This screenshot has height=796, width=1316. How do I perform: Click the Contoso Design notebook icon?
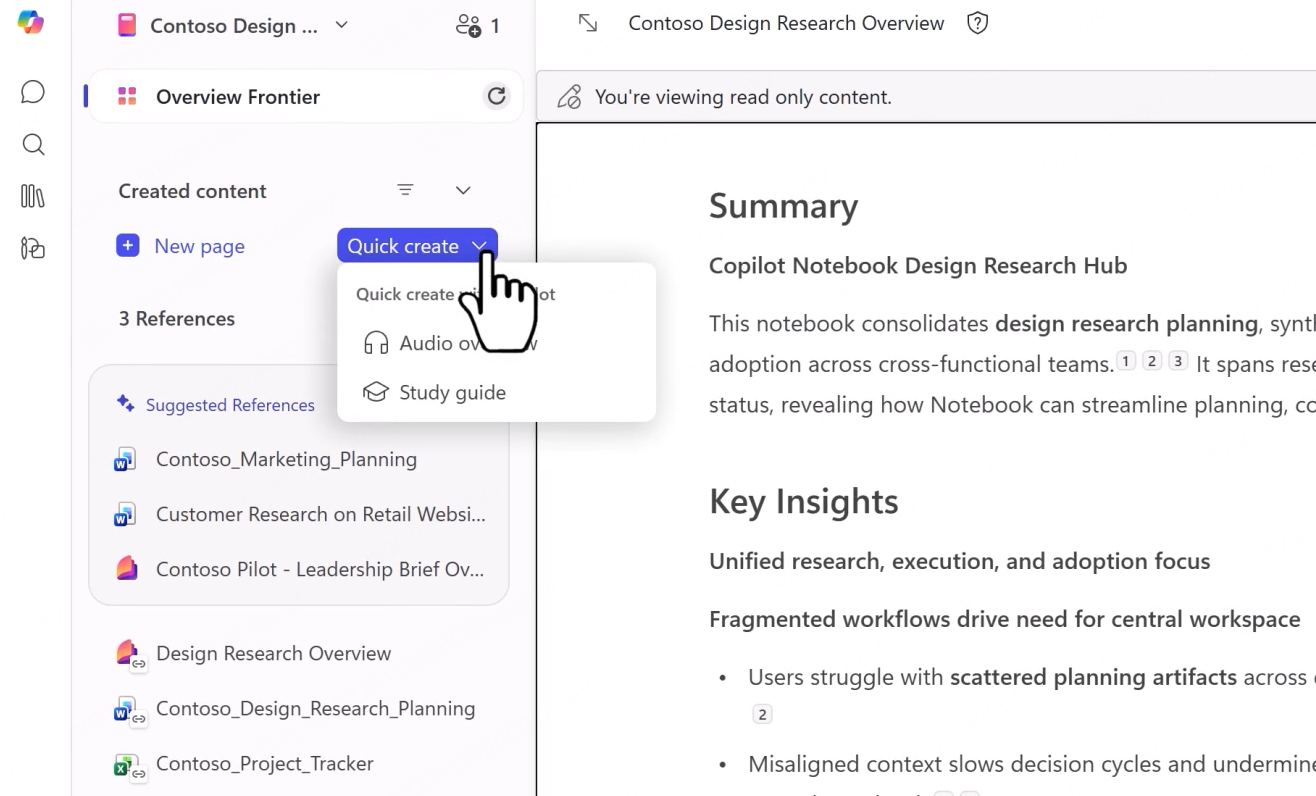click(127, 26)
